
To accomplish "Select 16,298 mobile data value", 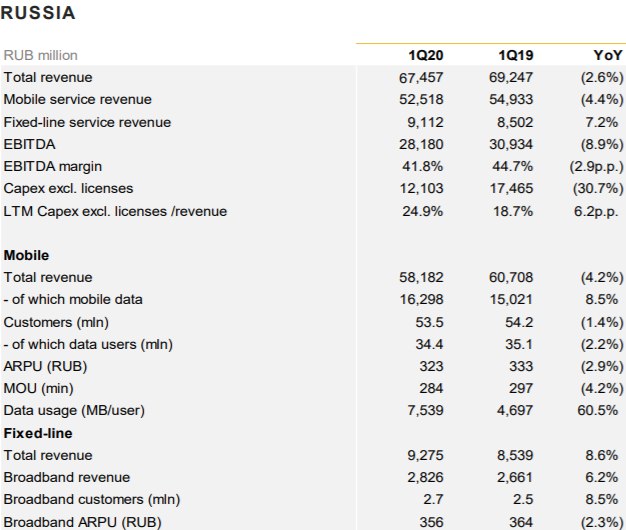I will [422, 299].
